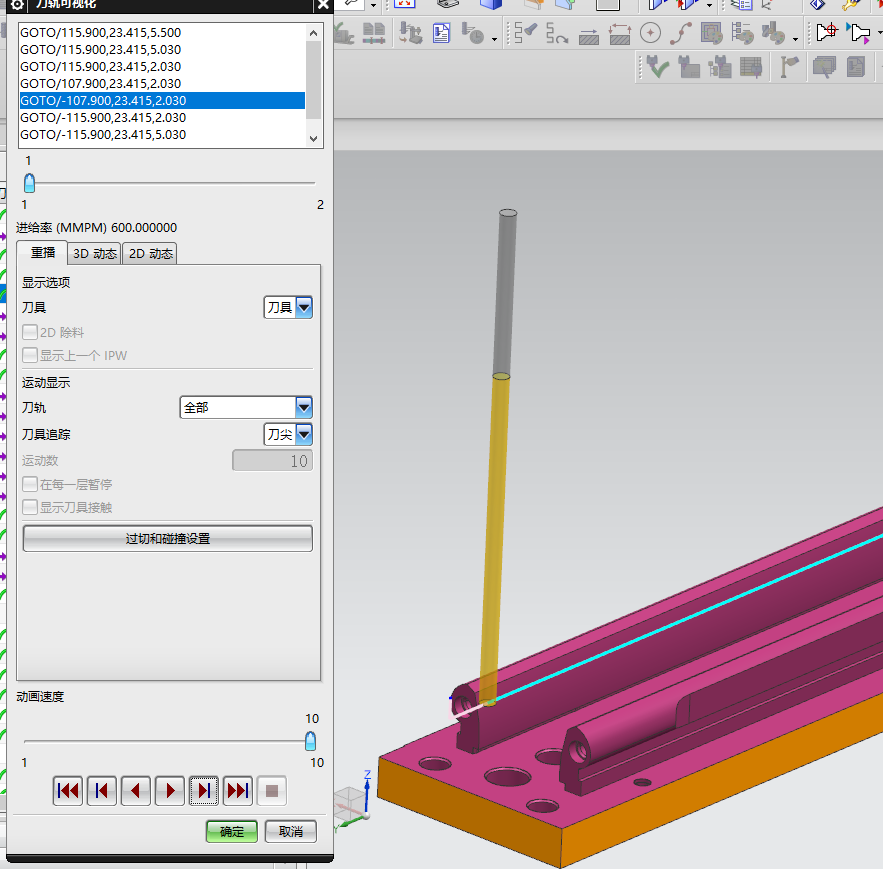
Task: Confirm with the green 确定 button
Action: coord(231,831)
